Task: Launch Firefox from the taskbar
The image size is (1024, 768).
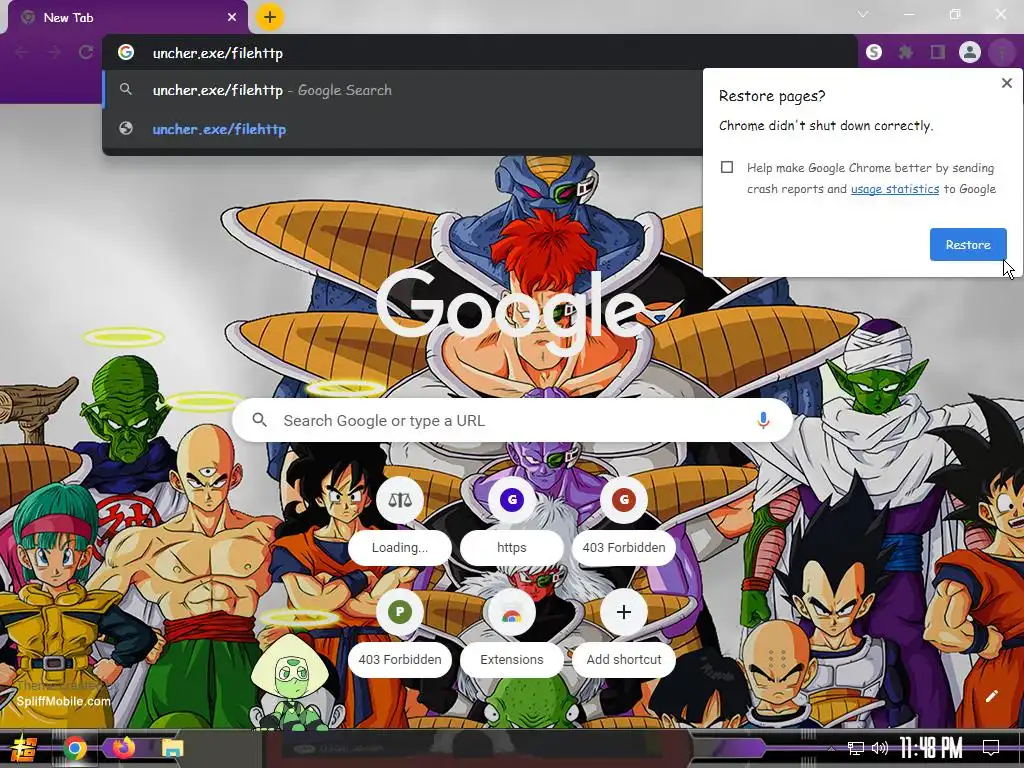Action: (x=123, y=748)
